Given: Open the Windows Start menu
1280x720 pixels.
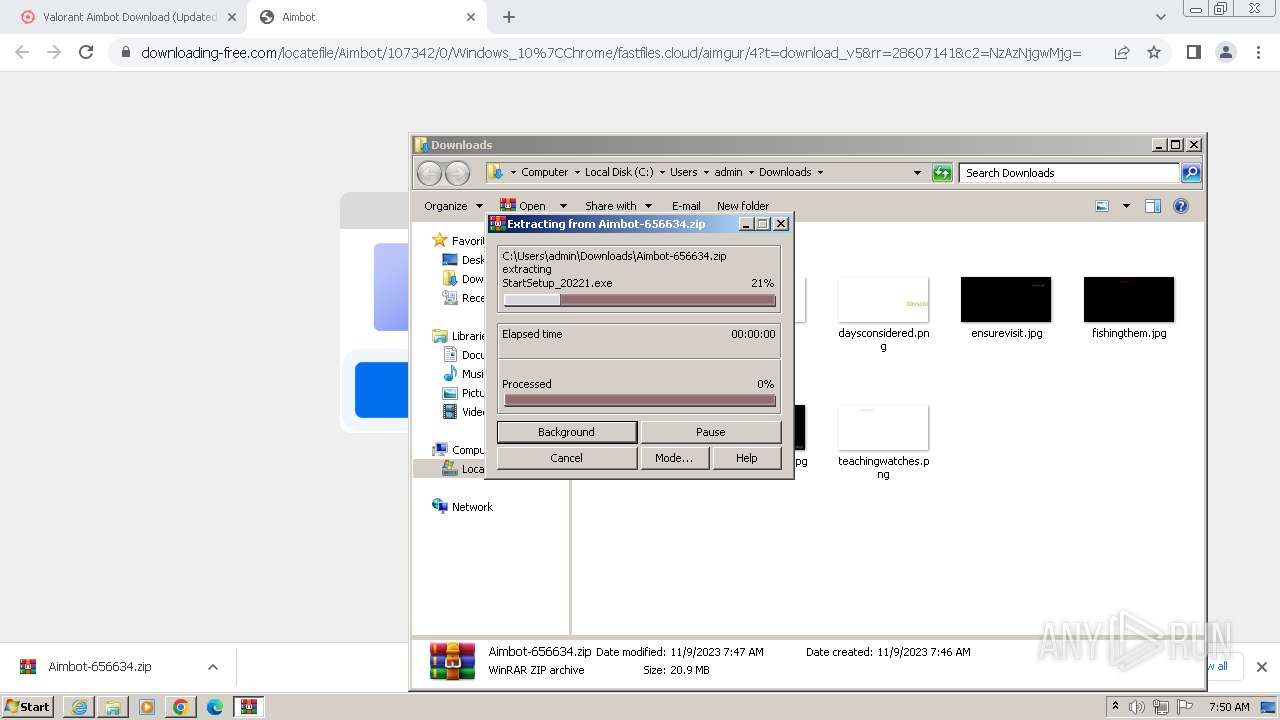Looking at the screenshot, I should click(x=28, y=707).
